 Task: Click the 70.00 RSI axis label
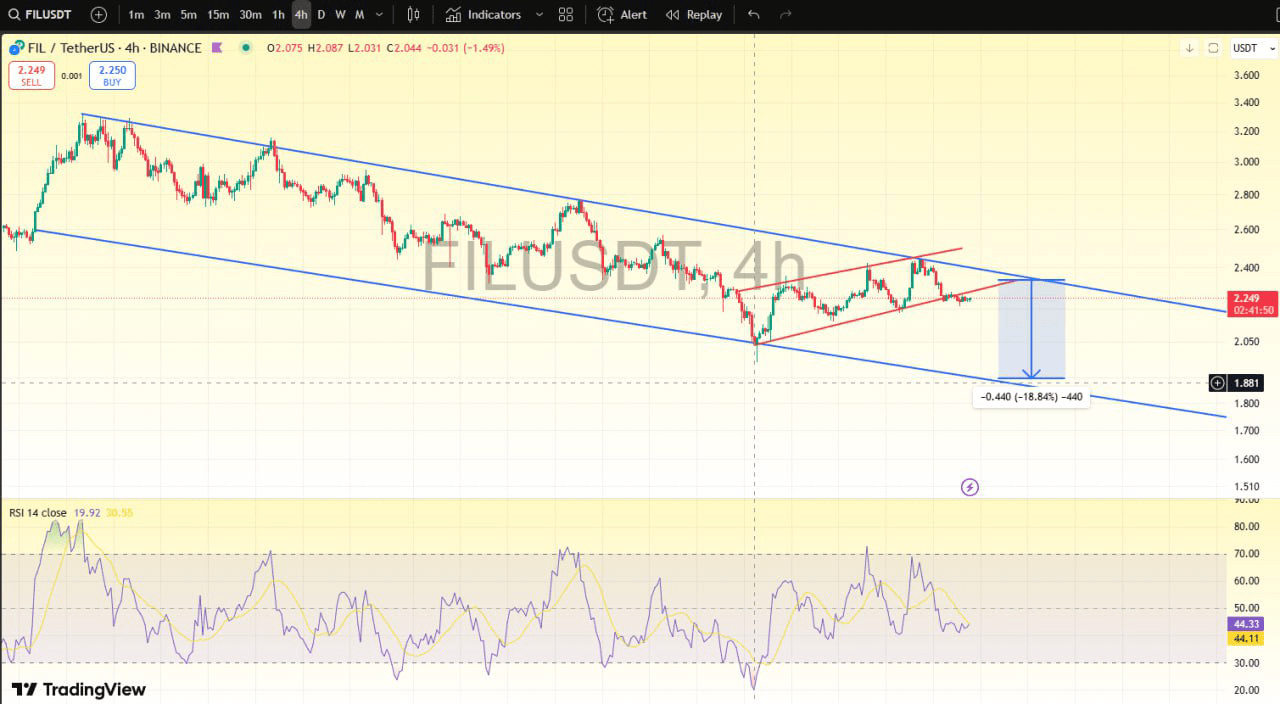click(x=1246, y=553)
